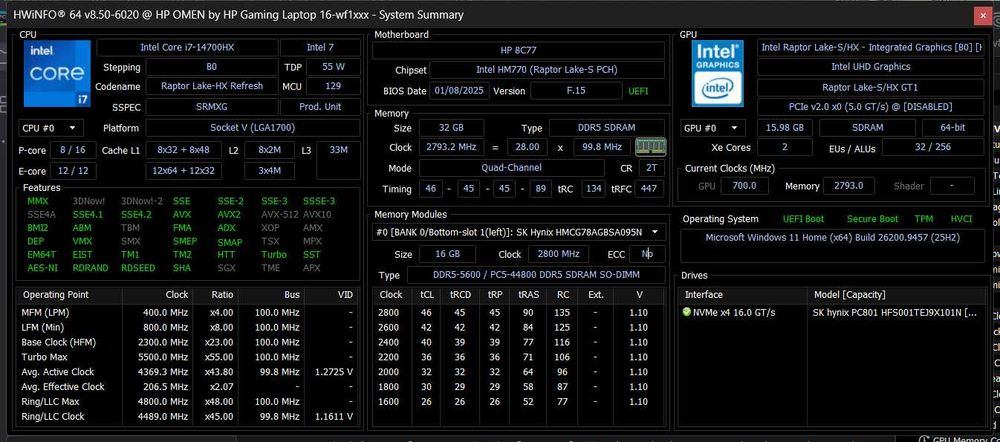
Task: Click the DDR5 SDRAM type field
Action: click(607, 128)
